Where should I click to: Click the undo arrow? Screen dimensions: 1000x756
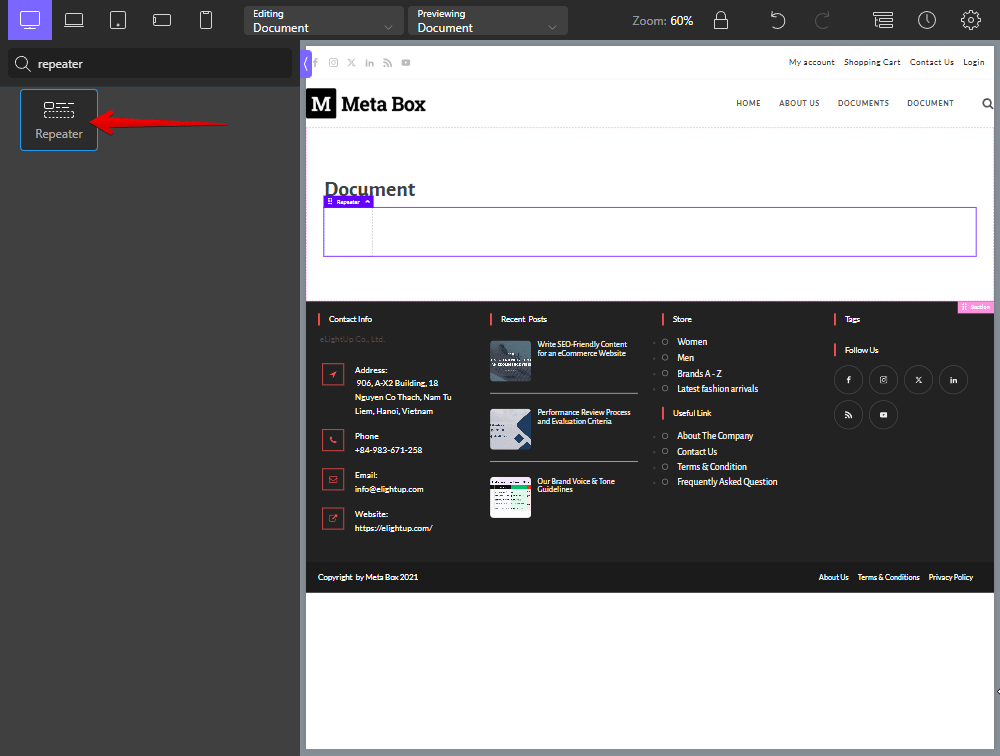click(778, 20)
